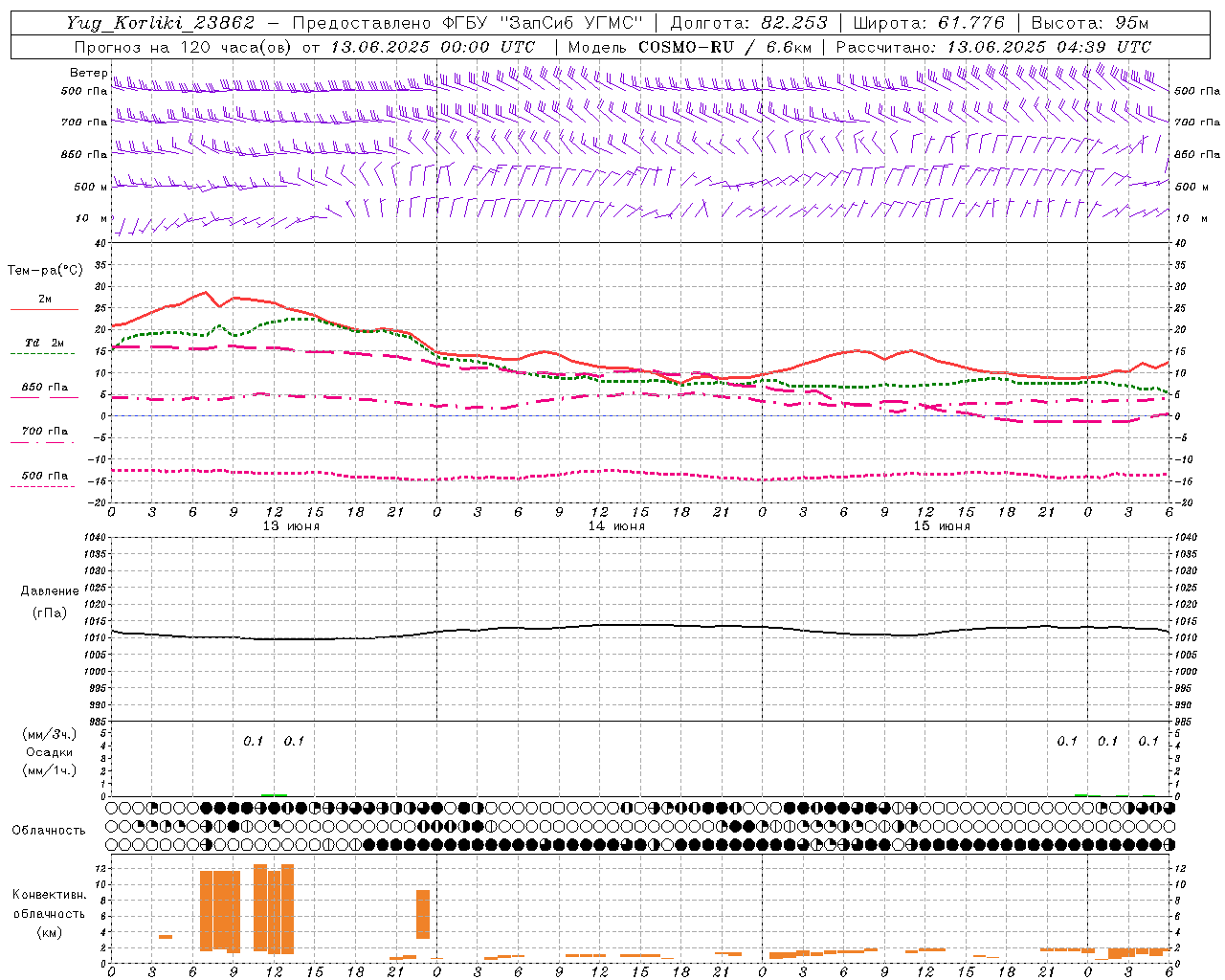Click the Тем-ра(°C) panel label
This screenshot has width=1225, height=980.
point(45,271)
